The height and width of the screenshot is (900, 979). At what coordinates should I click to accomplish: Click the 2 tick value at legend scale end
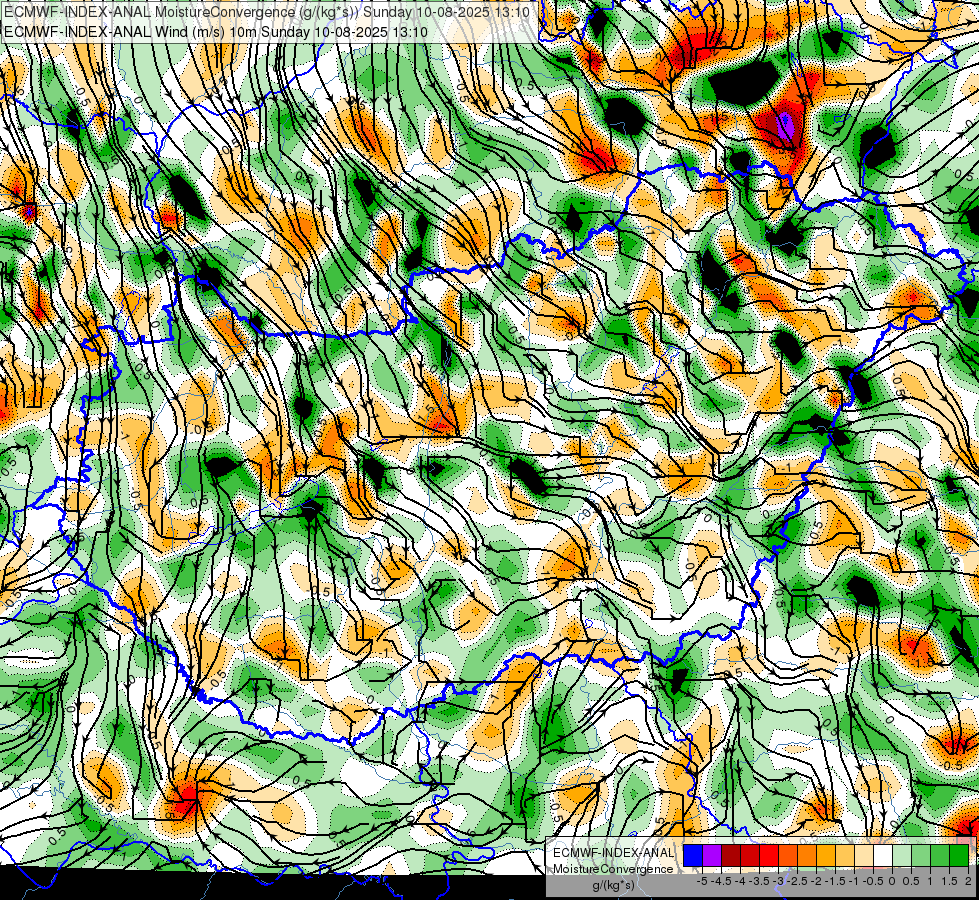coord(968,881)
